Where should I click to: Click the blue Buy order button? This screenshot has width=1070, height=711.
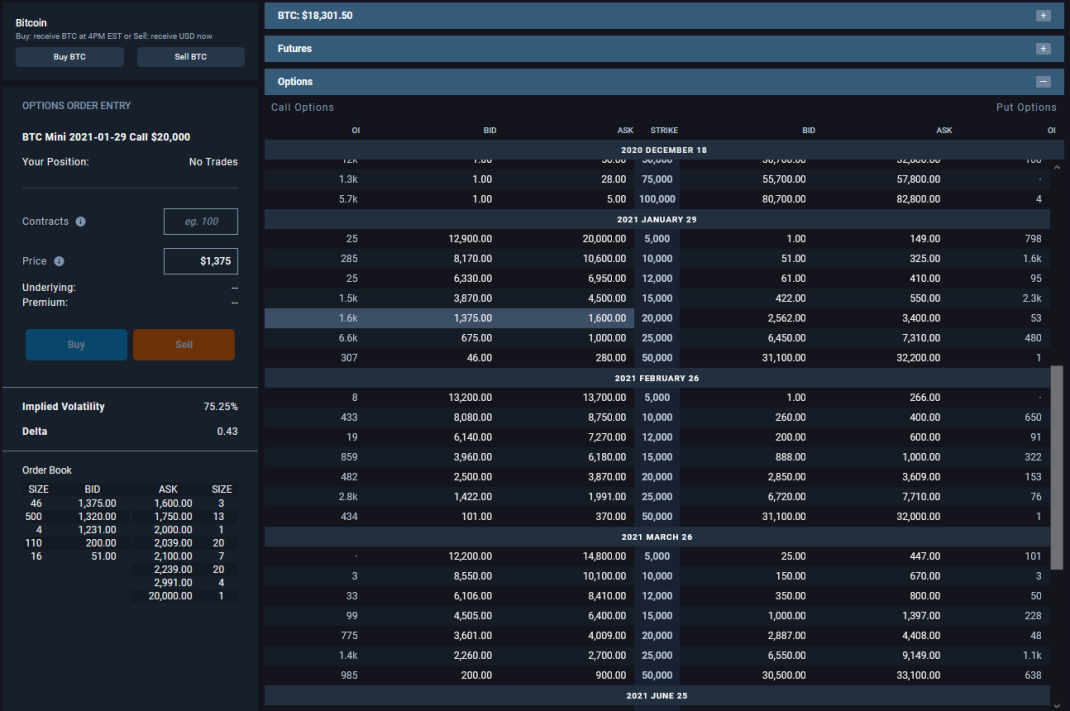76,345
